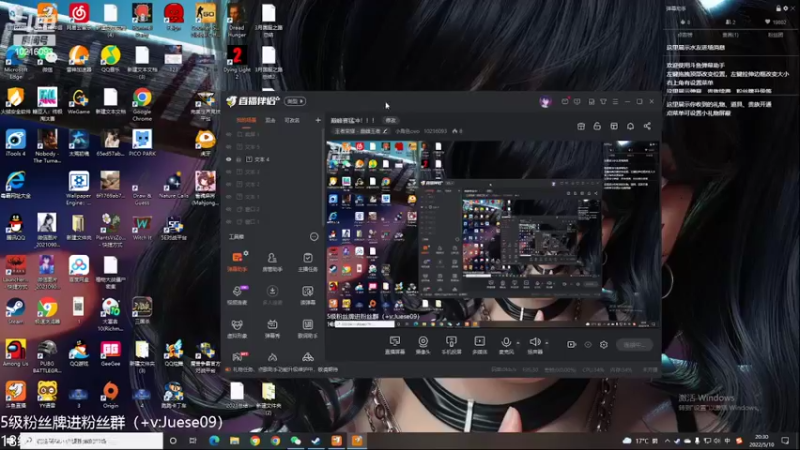The image size is (800, 450).
Task: Open Wallpaper Engine desktop shortcut
Action: click(x=79, y=188)
